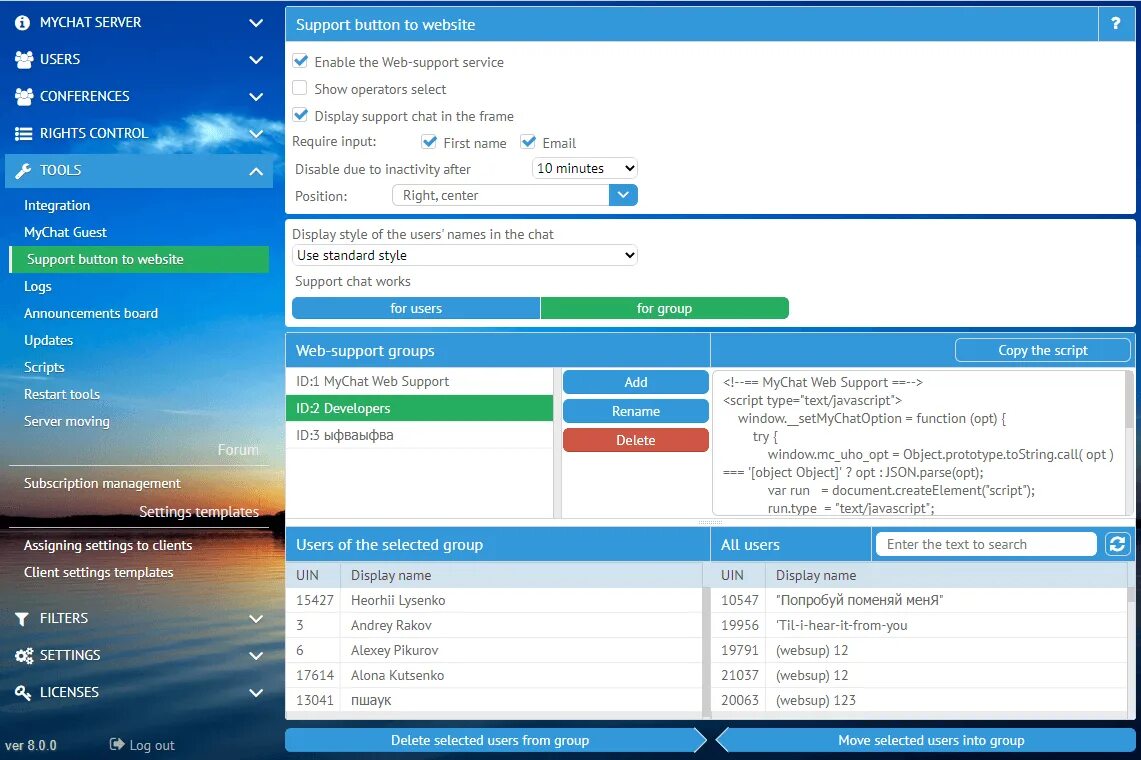The width and height of the screenshot is (1141, 760).
Task: Open Server moving menu item
Action: [67, 421]
